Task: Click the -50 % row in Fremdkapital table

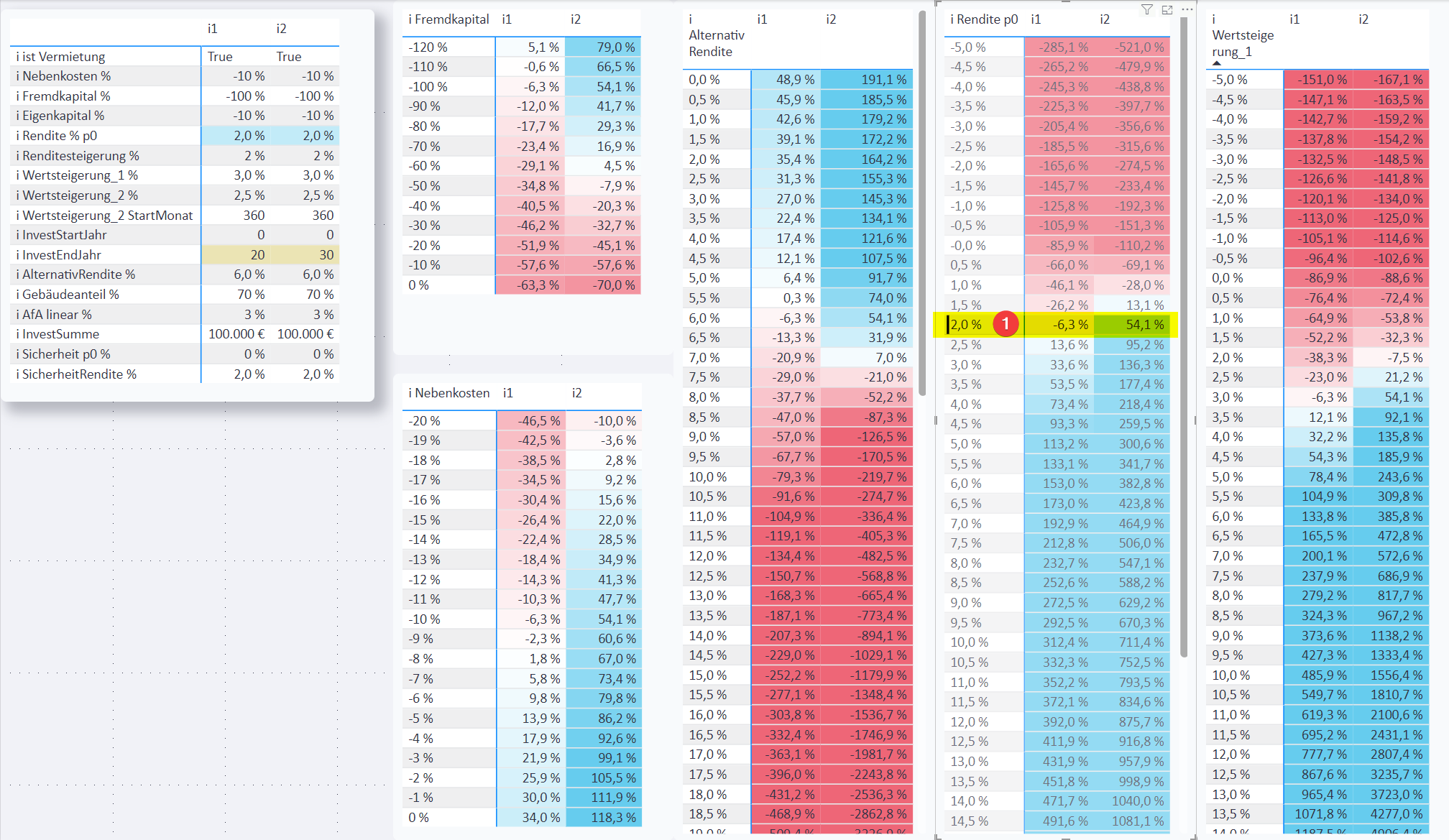Action: point(522,186)
